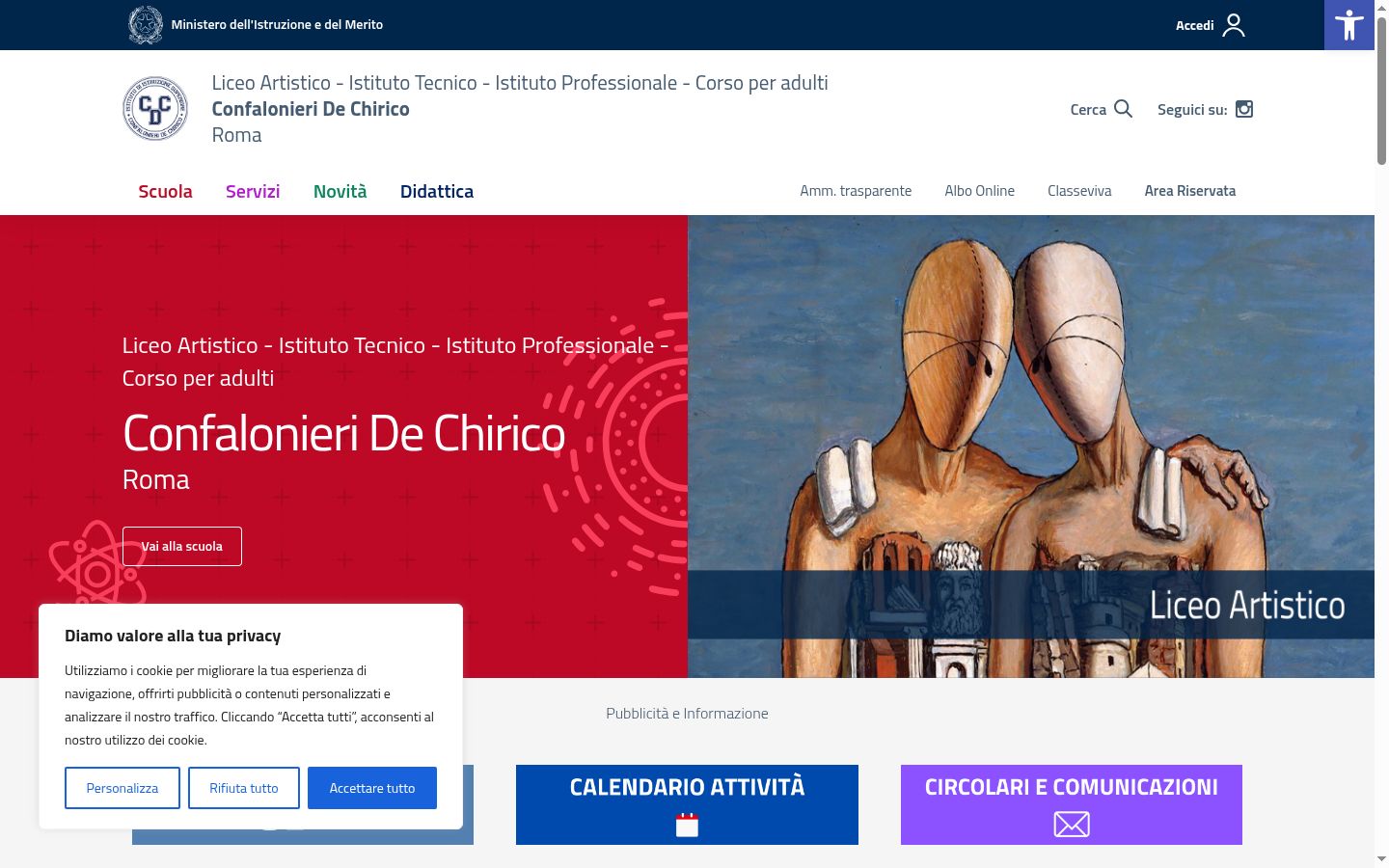Click the Accettare tutto cookie button
This screenshot has width=1389, height=868.
[372, 788]
